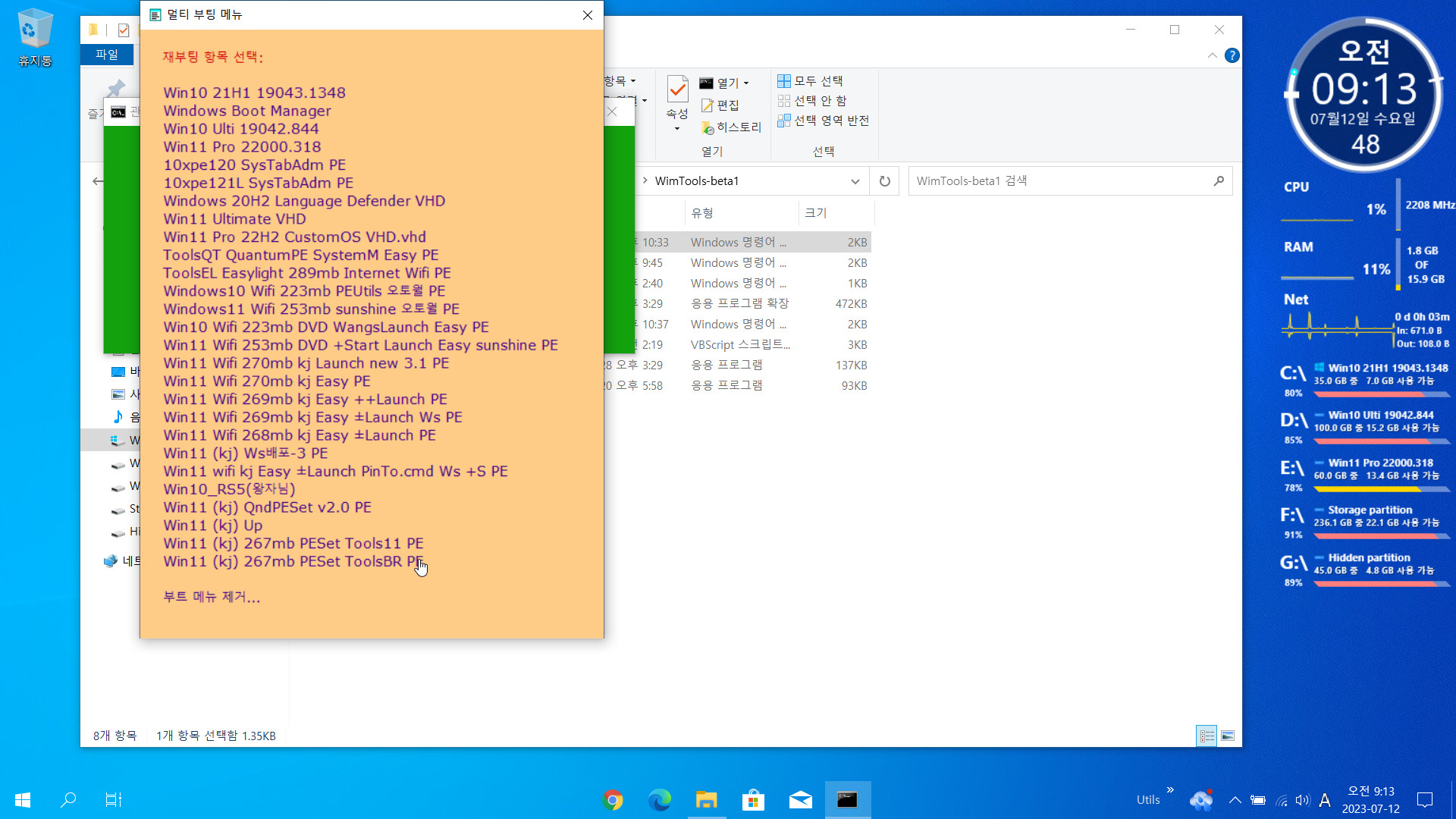Choose Windows Boot Manager entry
Image resolution: width=1456 pixels, height=819 pixels.
(247, 111)
